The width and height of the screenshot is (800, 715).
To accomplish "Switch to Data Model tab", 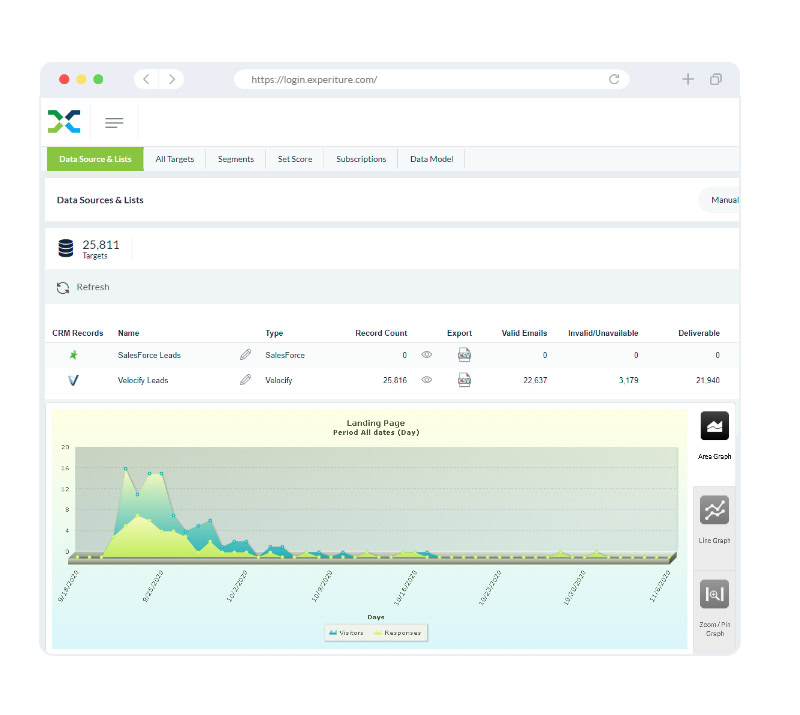I will [x=432, y=159].
